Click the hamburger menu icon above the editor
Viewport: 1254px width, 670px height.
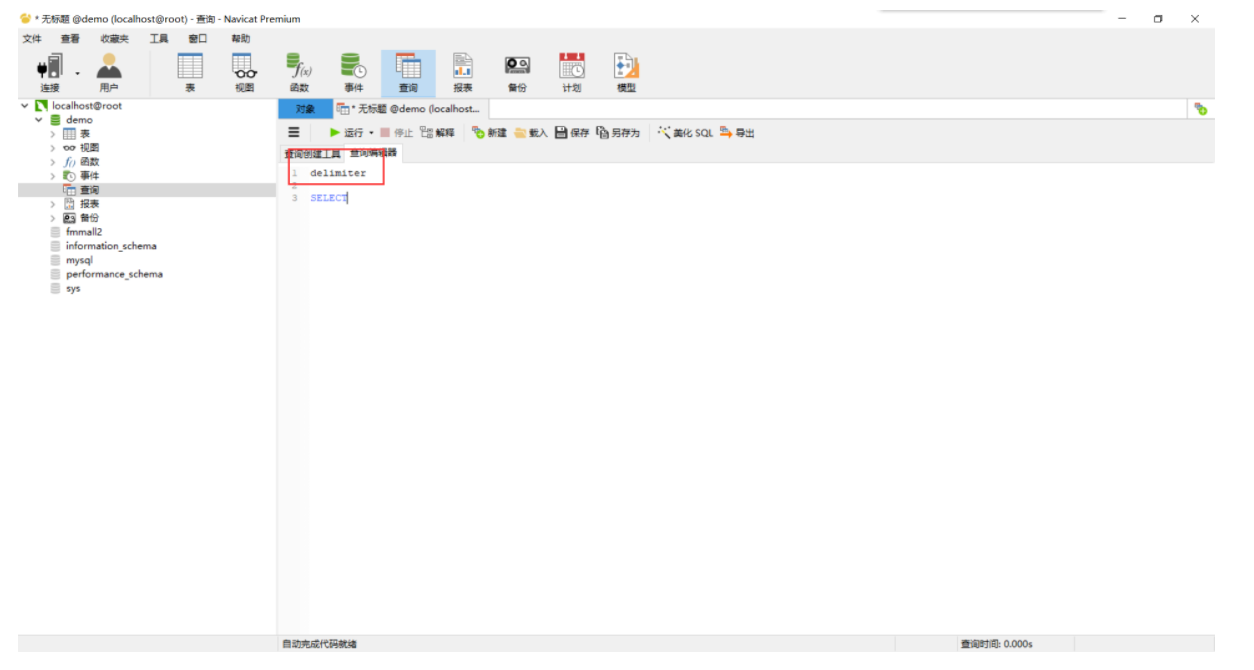point(293,132)
